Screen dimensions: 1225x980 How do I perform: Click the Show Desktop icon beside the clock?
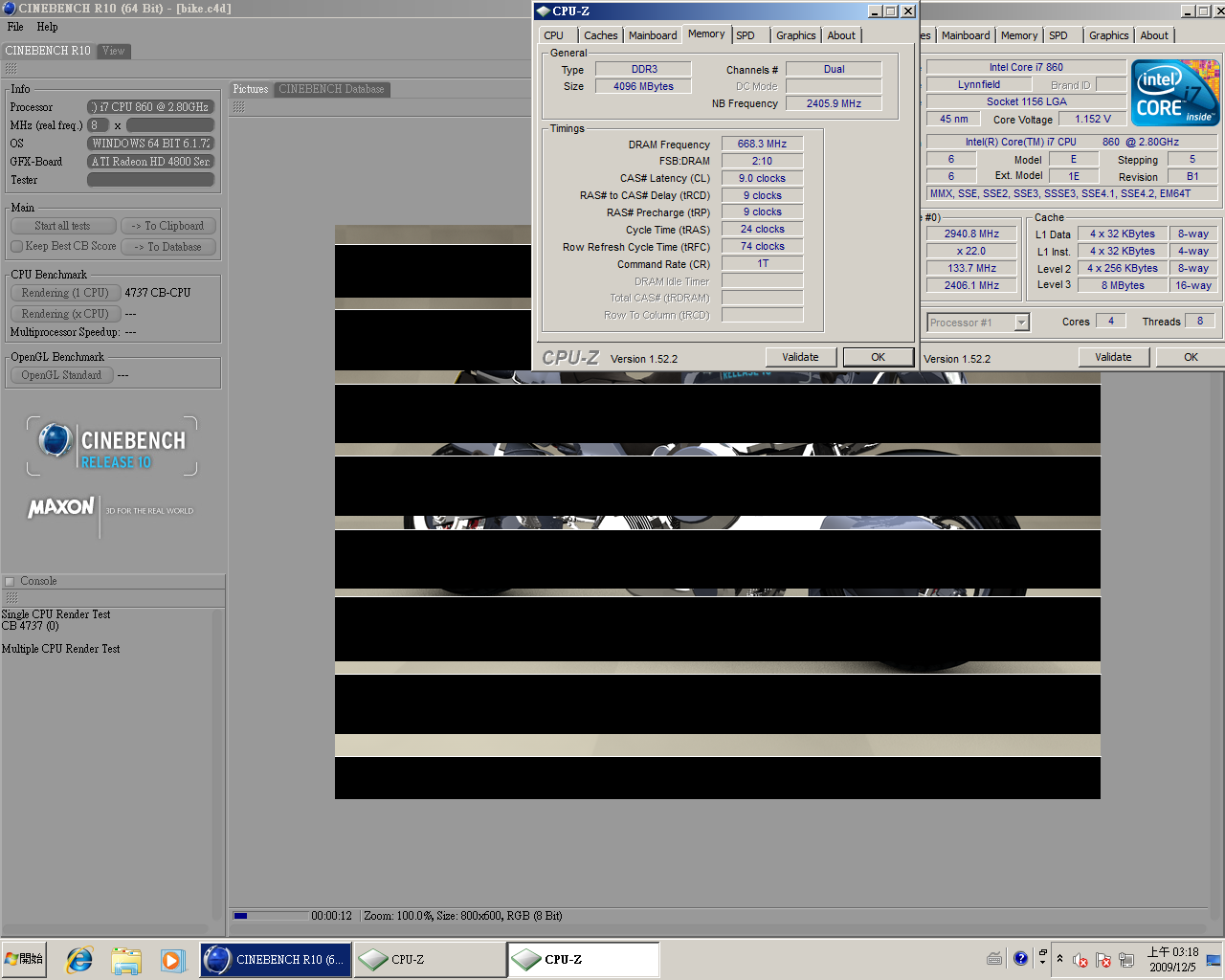coord(1213,959)
